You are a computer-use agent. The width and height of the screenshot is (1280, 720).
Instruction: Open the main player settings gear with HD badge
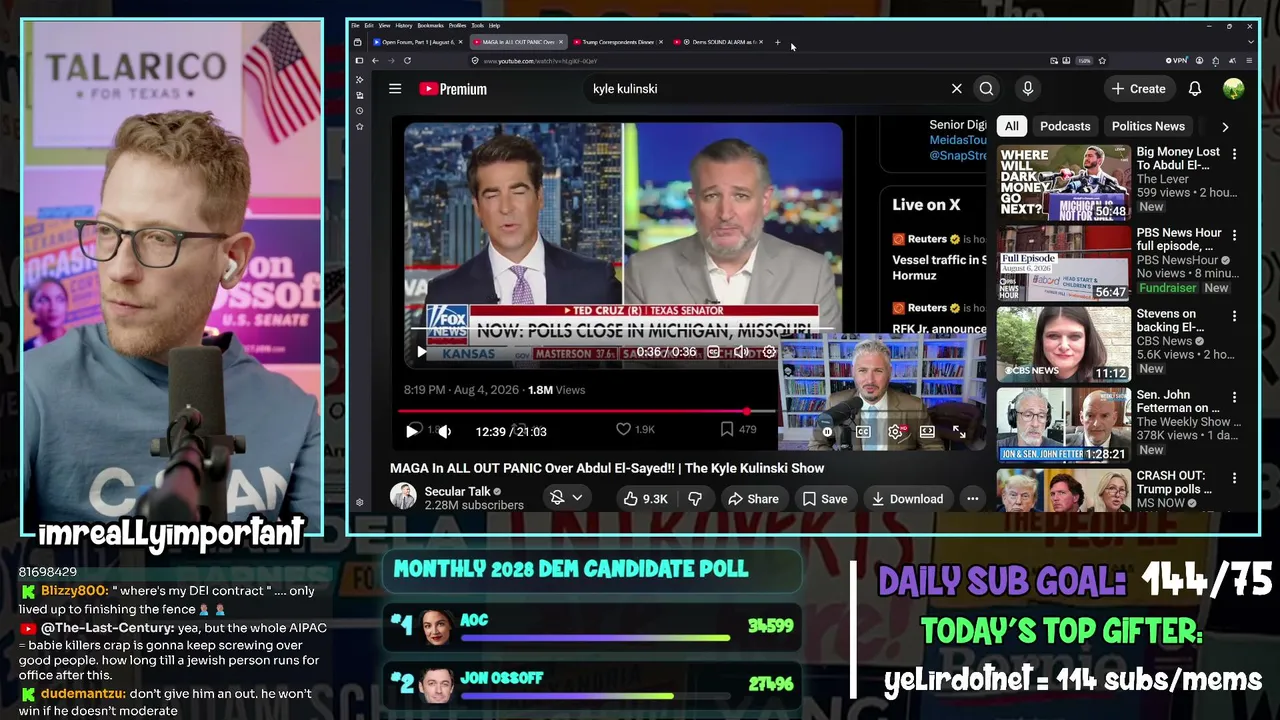point(895,432)
